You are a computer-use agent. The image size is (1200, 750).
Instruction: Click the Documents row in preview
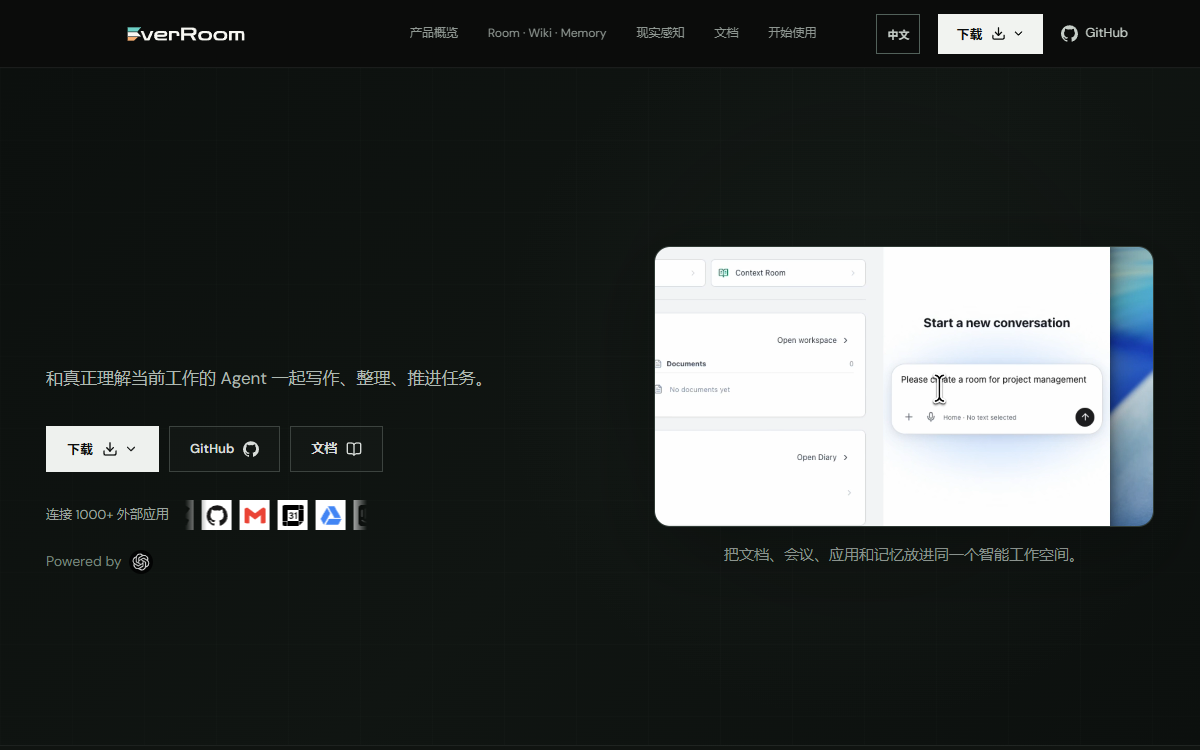point(755,364)
